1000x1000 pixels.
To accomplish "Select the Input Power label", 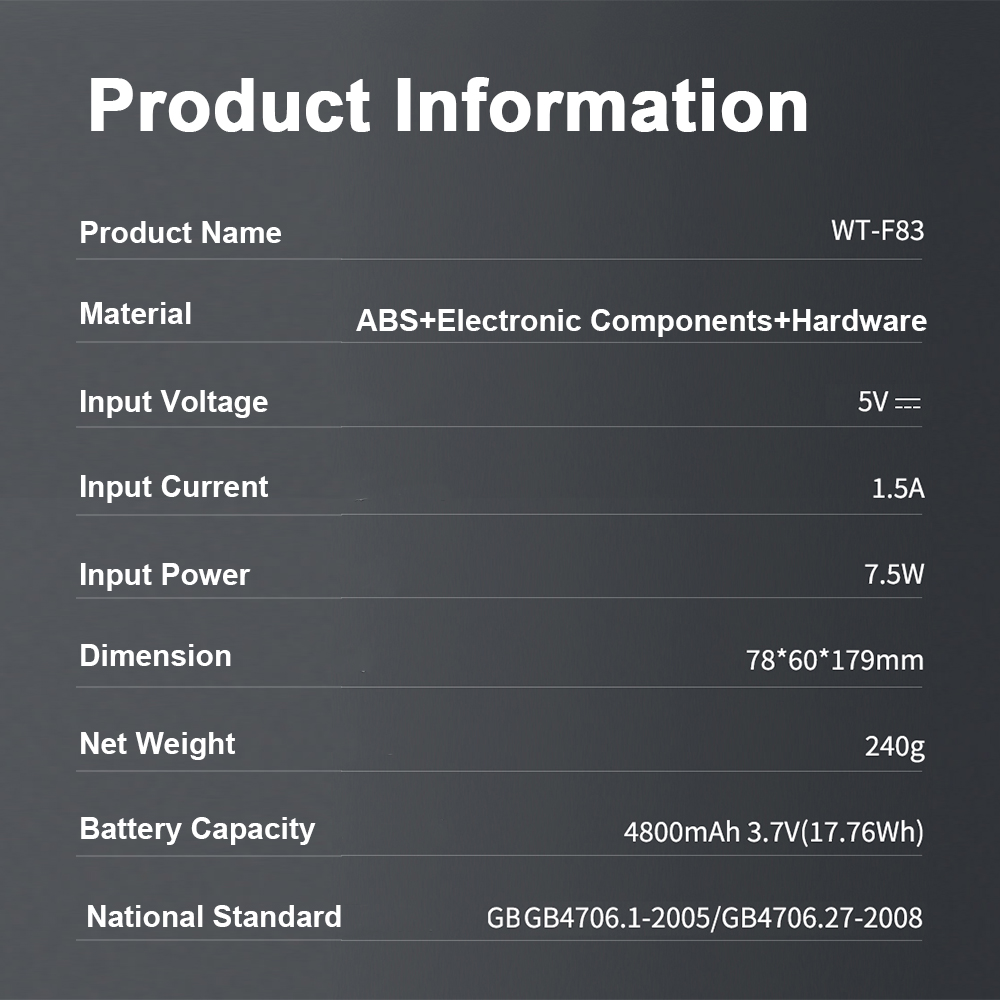I will click(x=164, y=575).
